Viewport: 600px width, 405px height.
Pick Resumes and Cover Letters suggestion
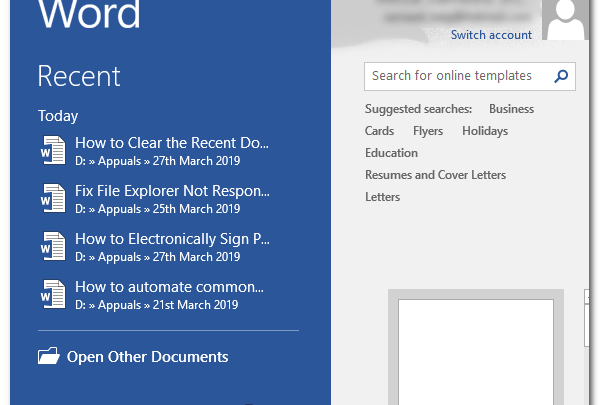(435, 175)
